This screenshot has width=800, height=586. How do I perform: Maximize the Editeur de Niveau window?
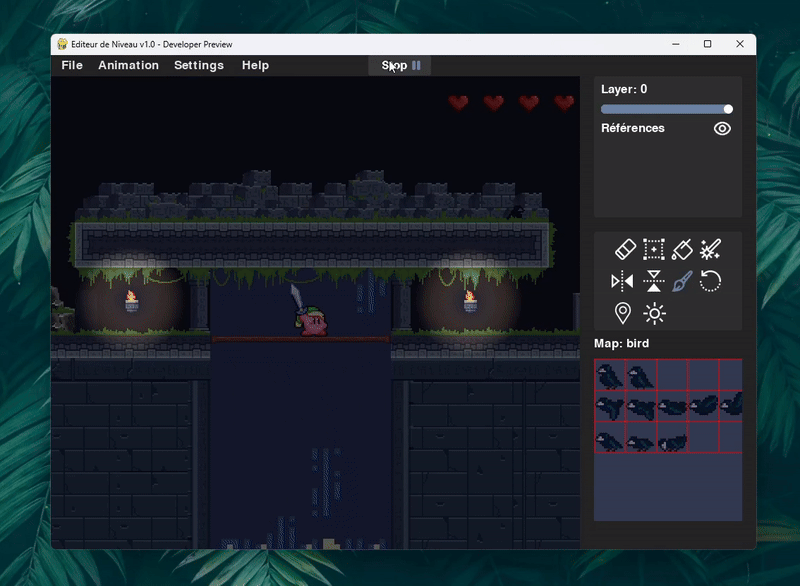(x=708, y=44)
